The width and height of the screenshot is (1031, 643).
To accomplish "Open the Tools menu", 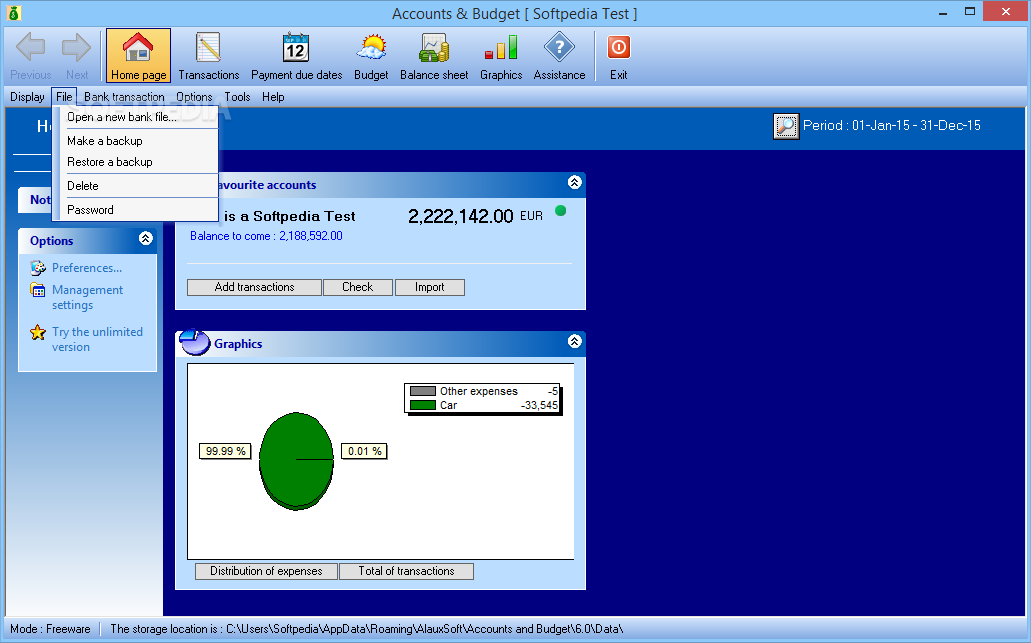I will (237, 97).
